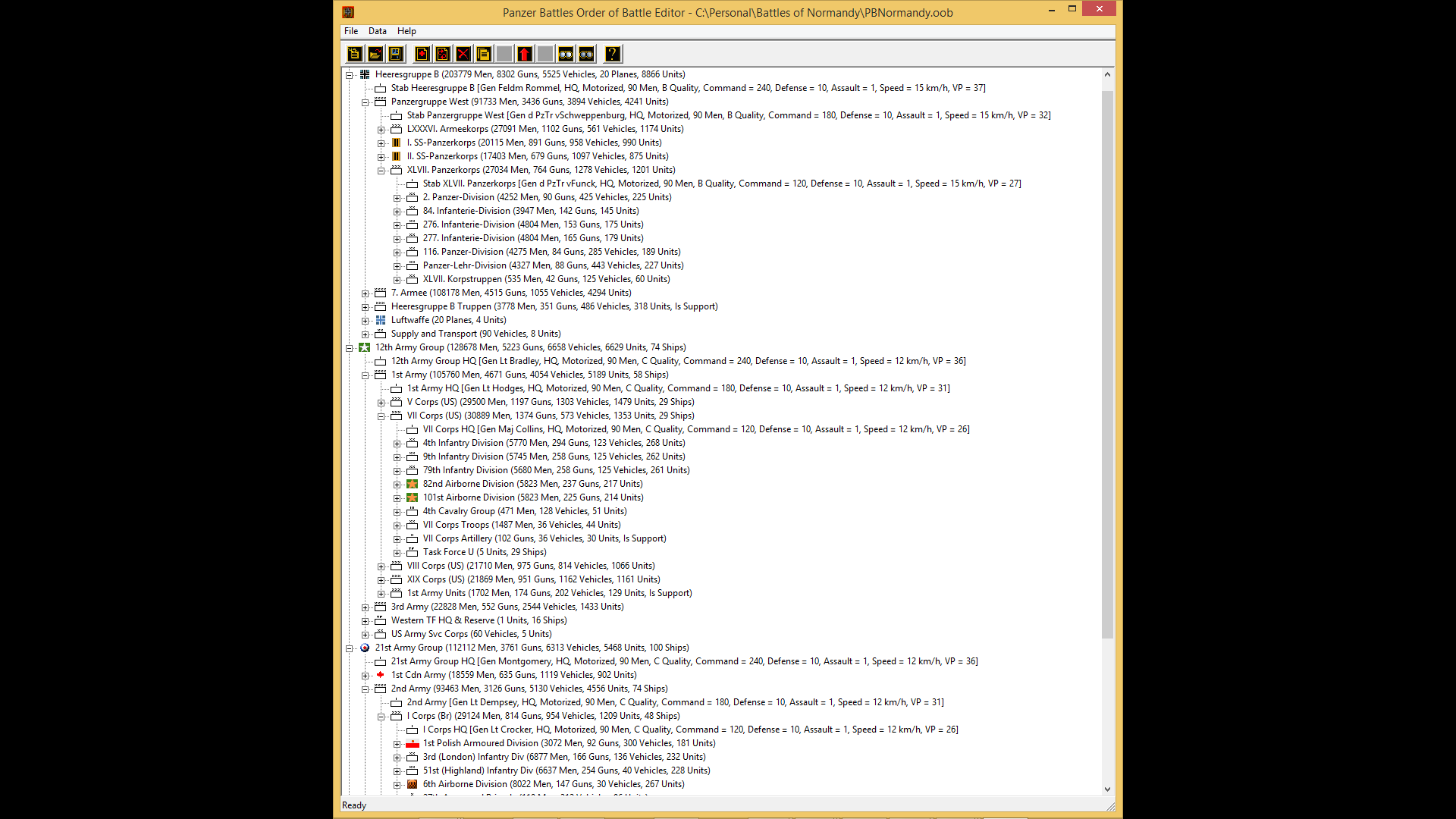Open the Help menu
1456x819 pixels.
pos(406,31)
